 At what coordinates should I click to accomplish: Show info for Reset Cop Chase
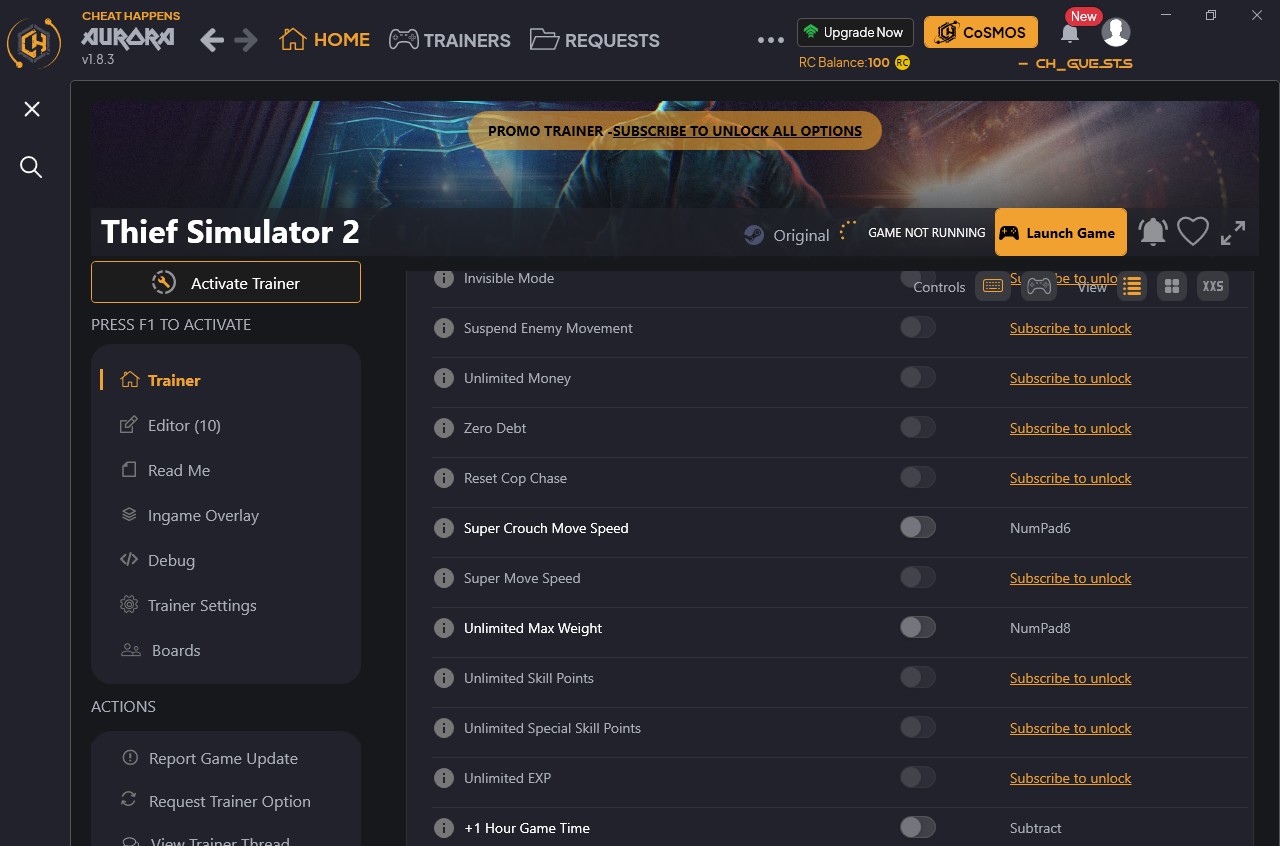[444, 478]
